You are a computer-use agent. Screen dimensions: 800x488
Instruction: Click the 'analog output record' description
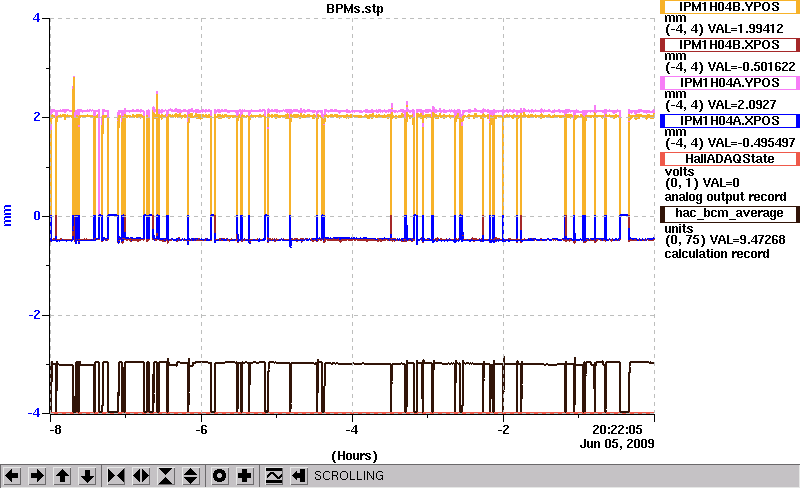pyautogui.click(x=725, y=197)
